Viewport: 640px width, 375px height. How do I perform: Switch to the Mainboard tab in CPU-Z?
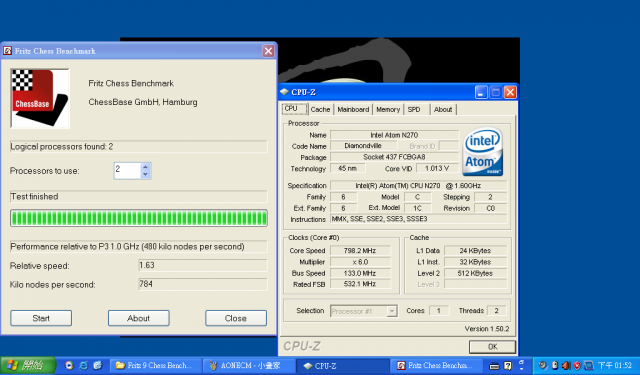[x=353, y=109]
